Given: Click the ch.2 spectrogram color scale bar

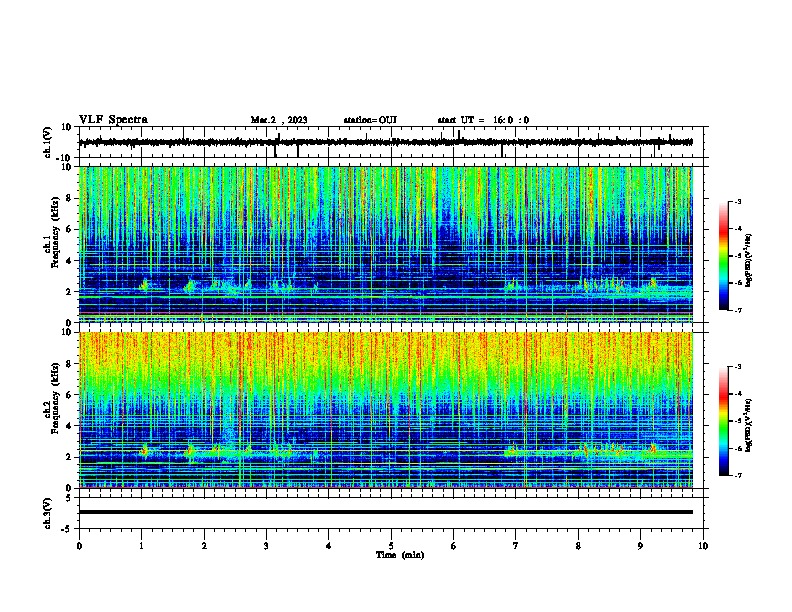Looking at the screenshot, I should tap(724, 421).
